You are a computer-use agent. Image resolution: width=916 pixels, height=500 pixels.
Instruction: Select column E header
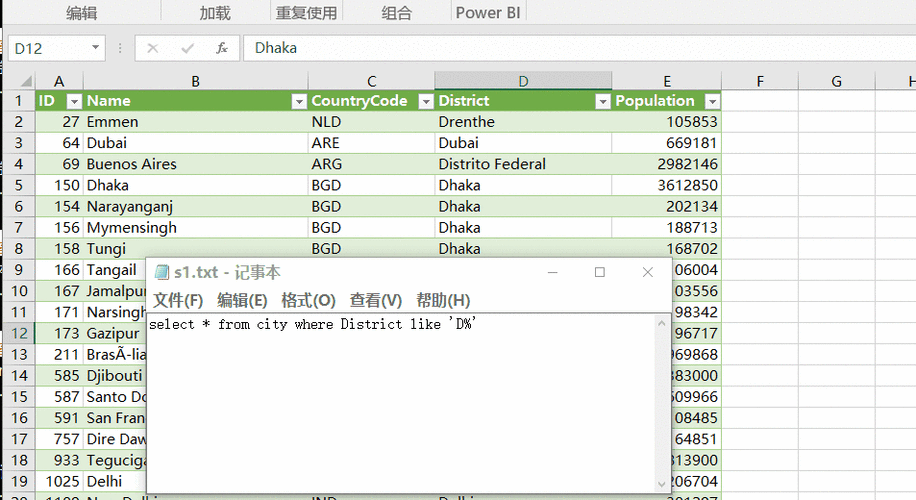coord(667,81)
